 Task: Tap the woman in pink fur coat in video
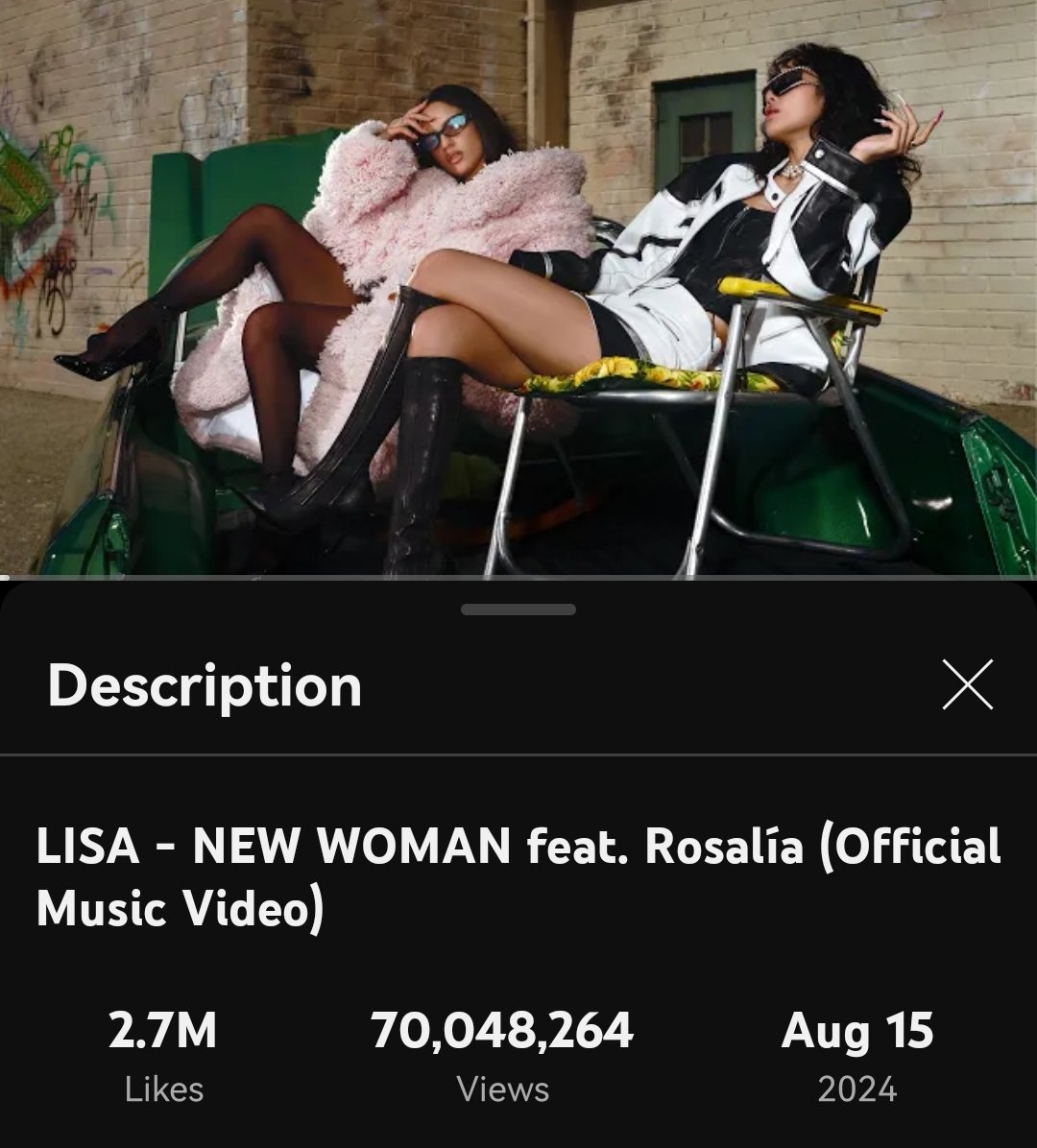381,278
